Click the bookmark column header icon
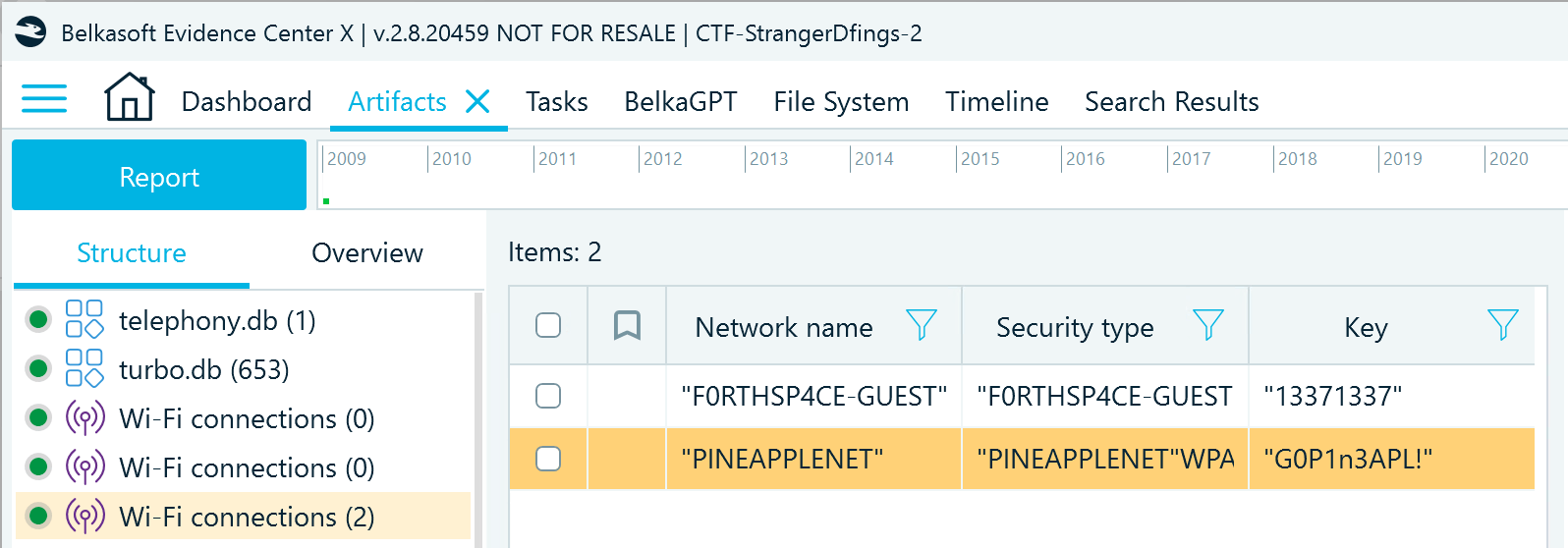1568x548 pixels. click(627, 325)
